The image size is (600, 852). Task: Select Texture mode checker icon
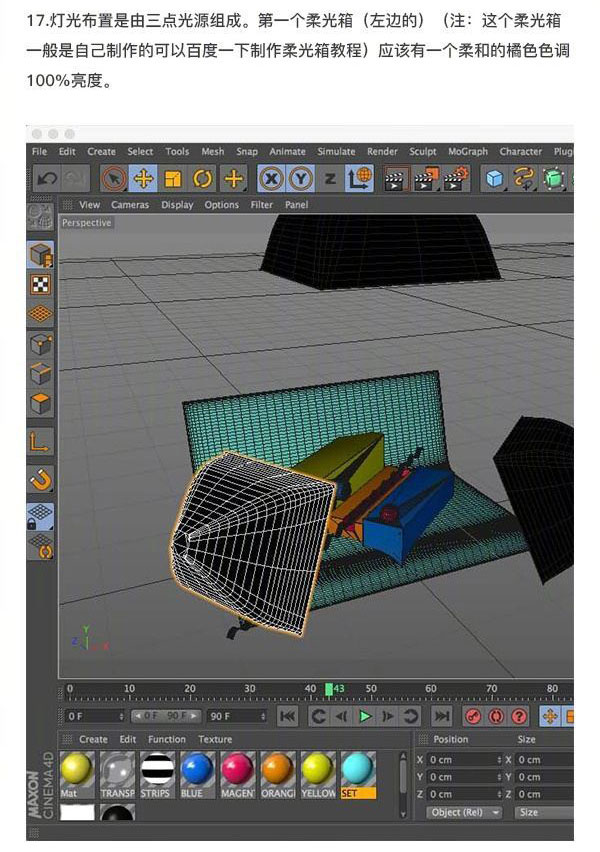point(41,284)
